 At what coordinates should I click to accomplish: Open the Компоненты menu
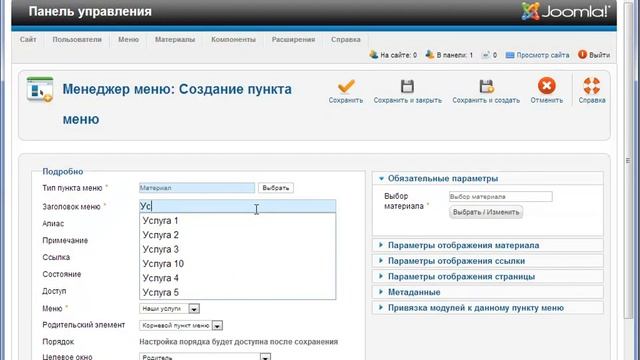click(x=233, y=40)
